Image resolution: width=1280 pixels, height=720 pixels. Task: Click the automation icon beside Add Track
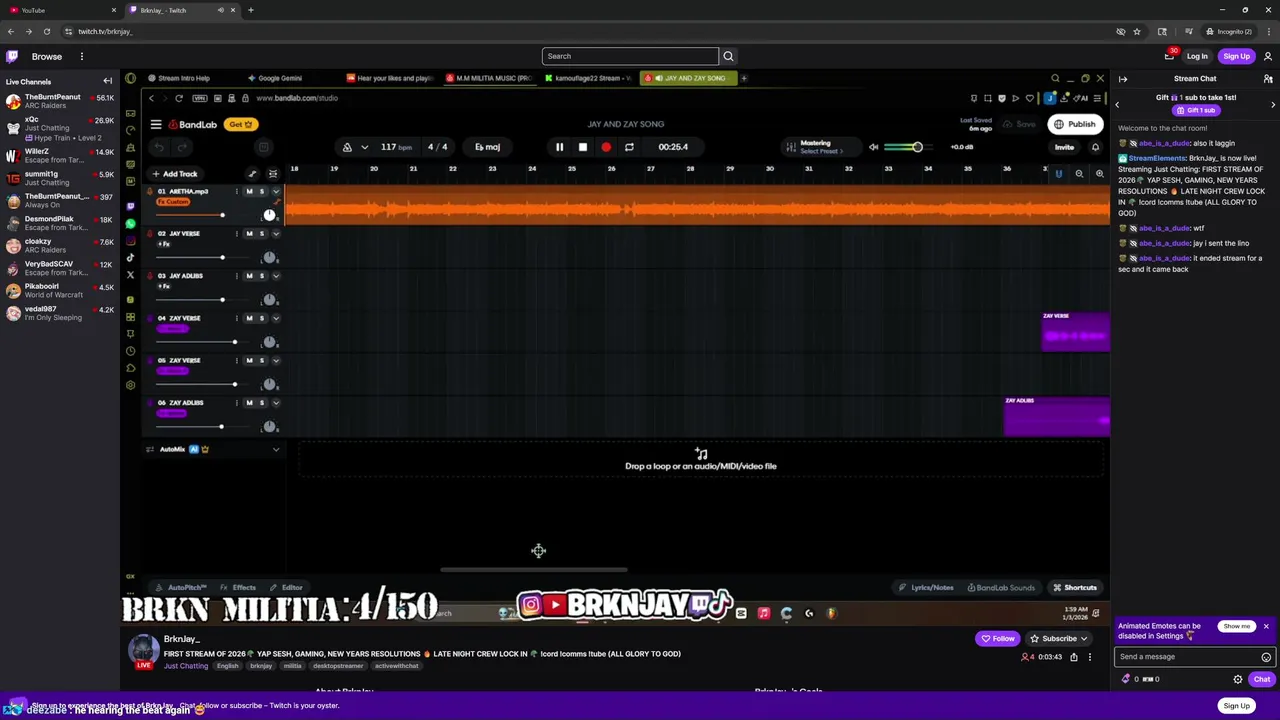click(252, 174)
